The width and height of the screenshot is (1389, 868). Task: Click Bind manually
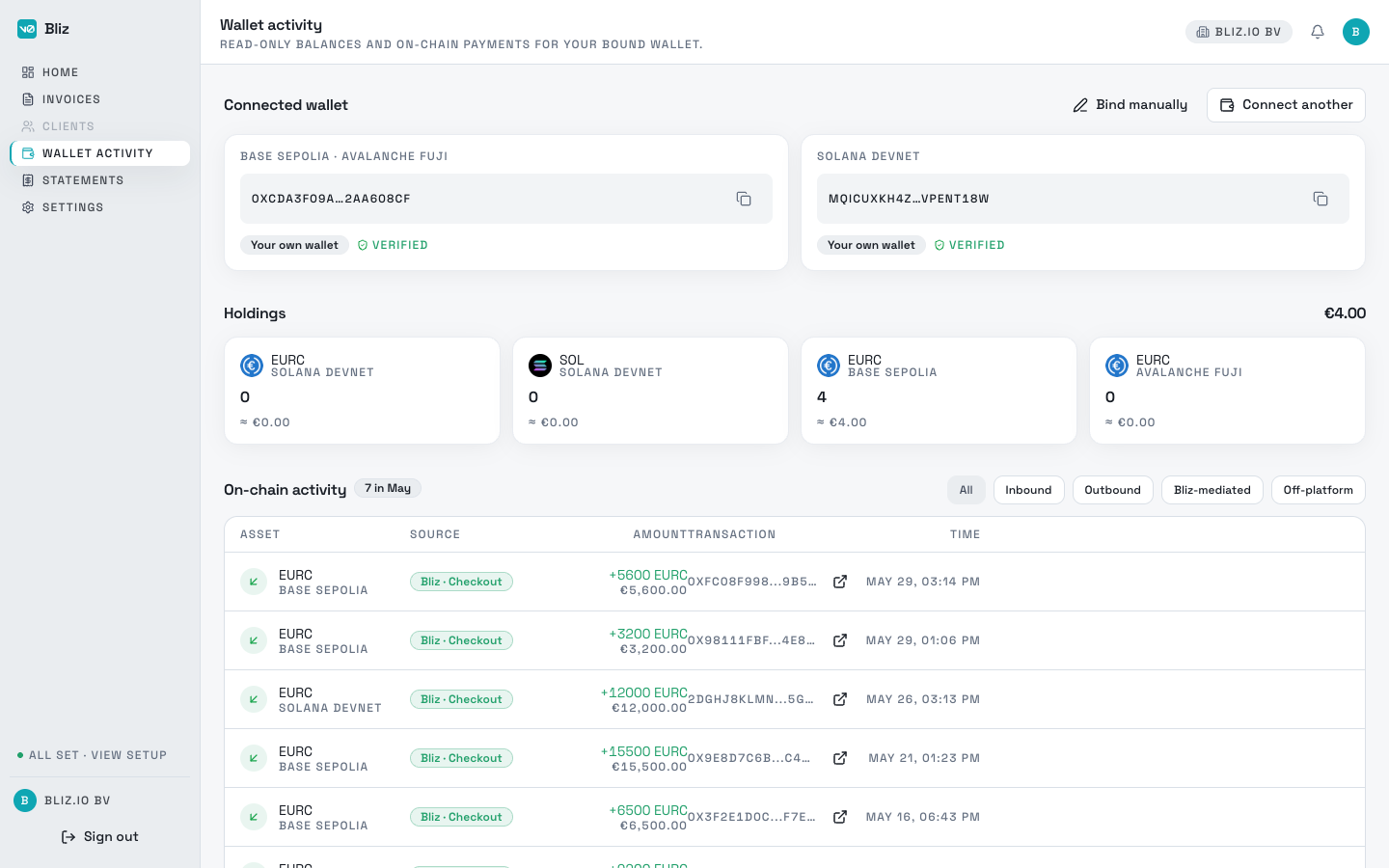[x=1130, y=105]
